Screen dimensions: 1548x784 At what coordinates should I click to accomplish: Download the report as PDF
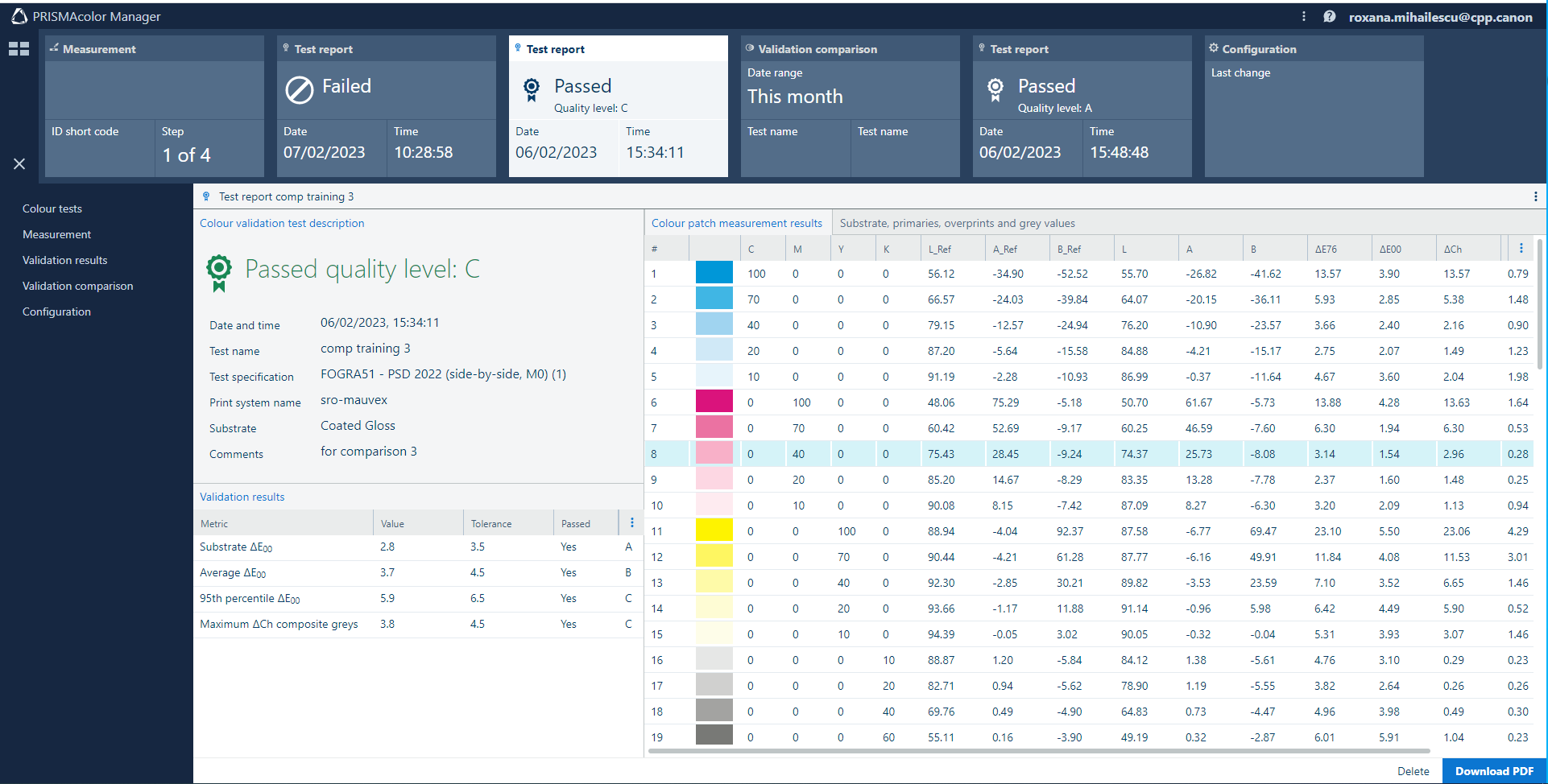pyautogui.click(x=1493, y=771)
